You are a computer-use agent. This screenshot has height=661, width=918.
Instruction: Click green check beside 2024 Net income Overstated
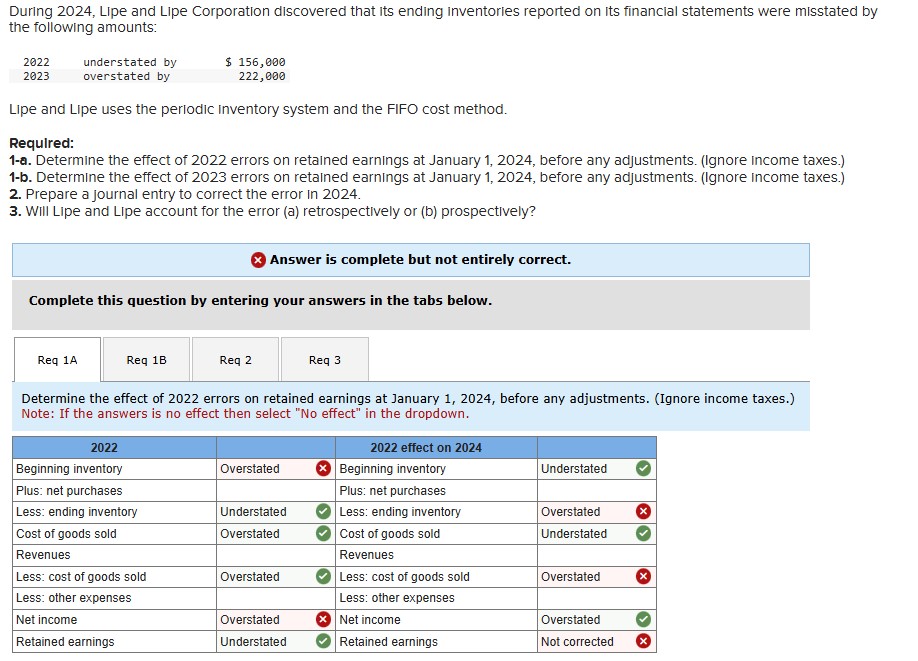click(643, 619)
